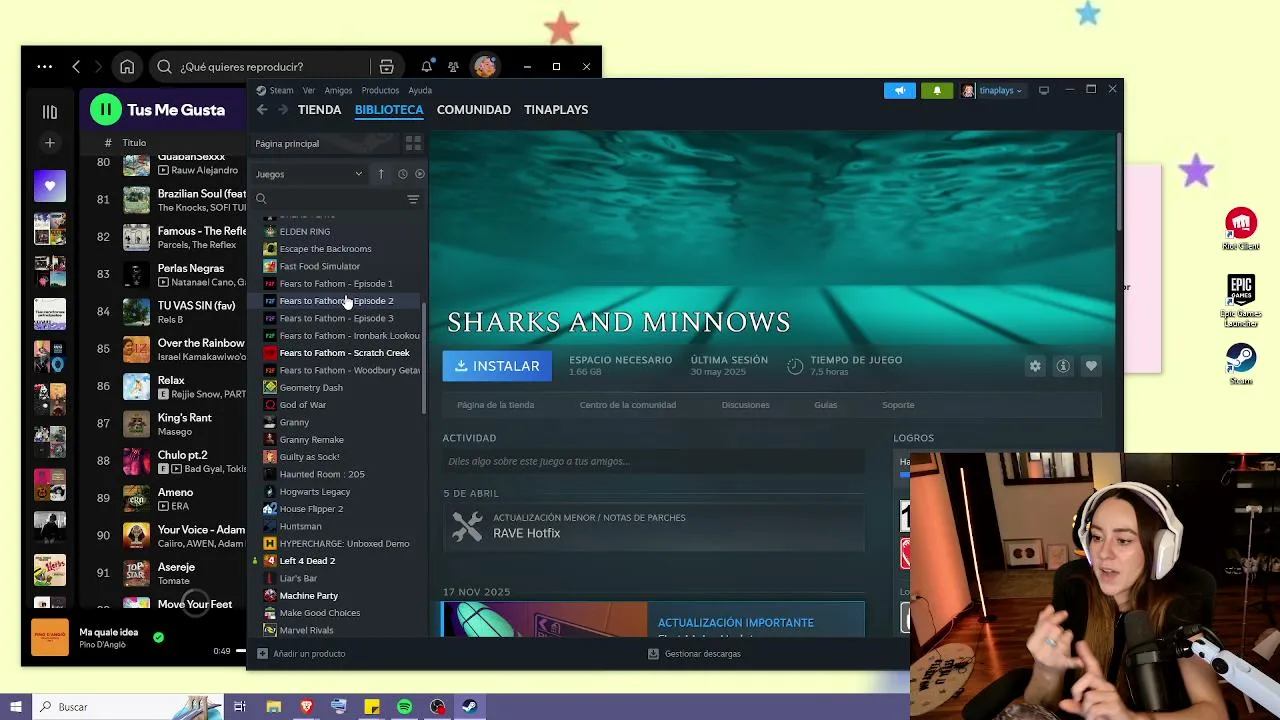Click Spotify create playlist plus button
Image resolution: width=1280 pixels, height=720 pixels.
[50, 143]
